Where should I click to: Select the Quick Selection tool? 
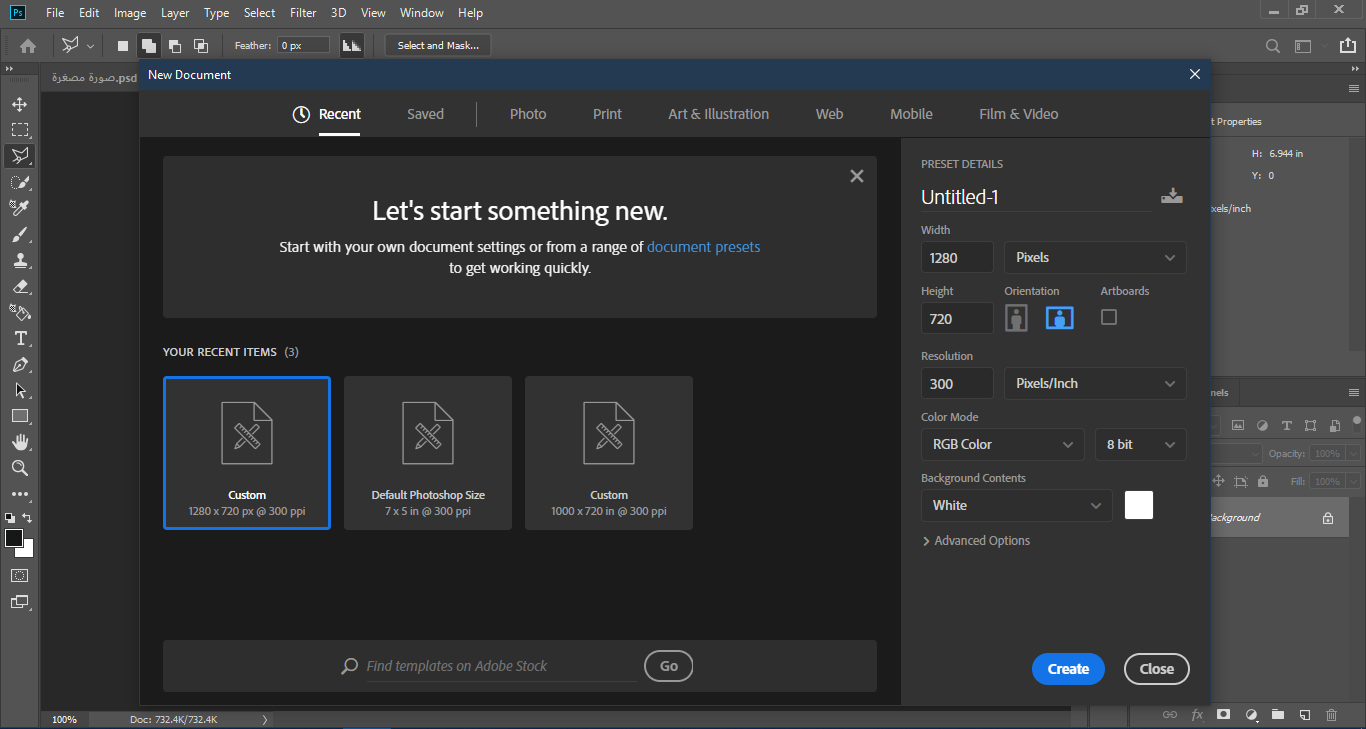(20, 182)
